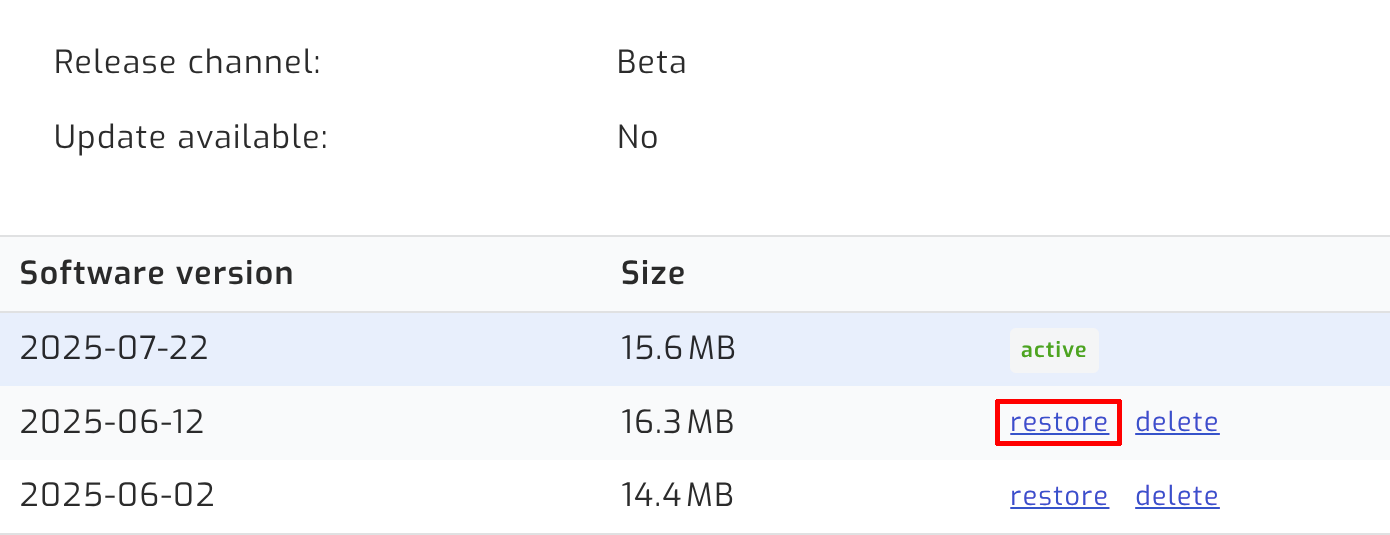Restore the 2025-06-12 software version
Screen dimensions: 1390x535
tap(1059, 422)
